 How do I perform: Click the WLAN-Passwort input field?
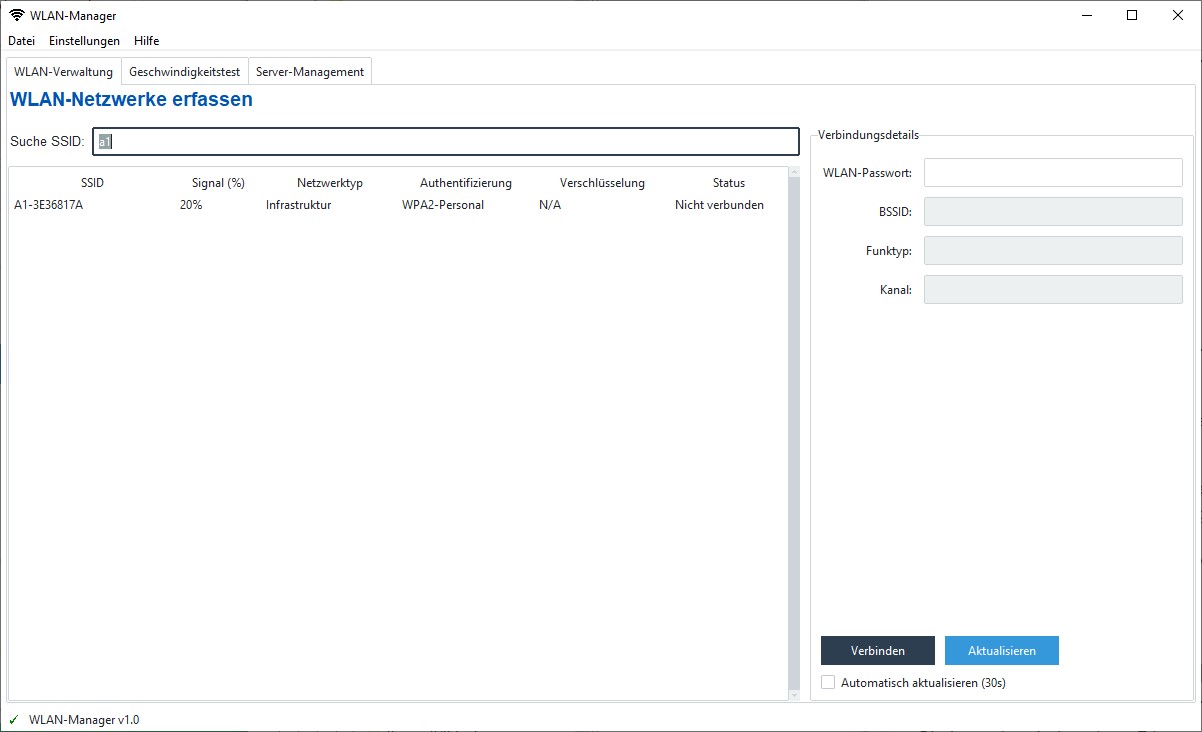pyautogui.click(x=1052, y=172)
